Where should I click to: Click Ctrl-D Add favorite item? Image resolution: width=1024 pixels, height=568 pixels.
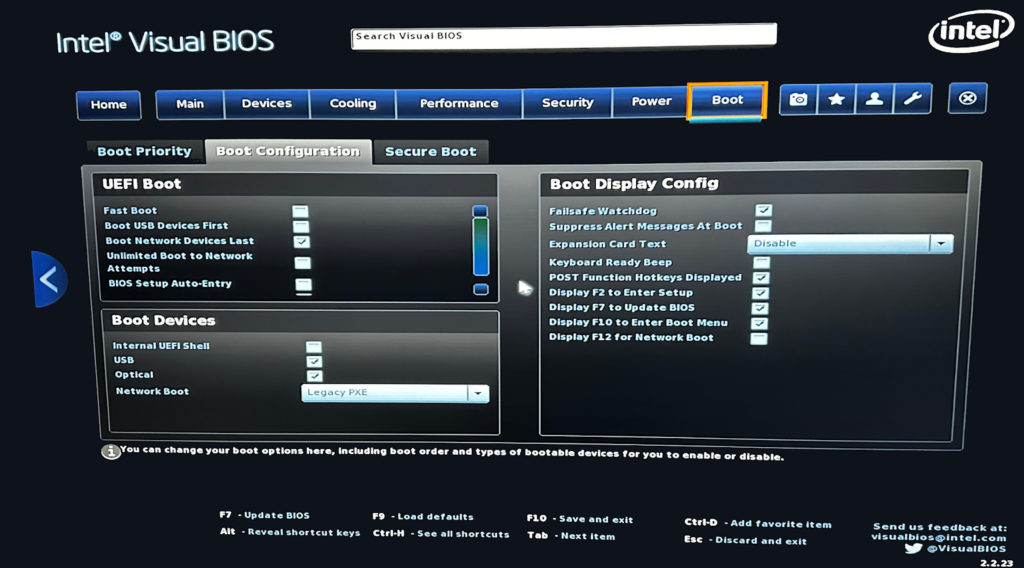(758, 524)
